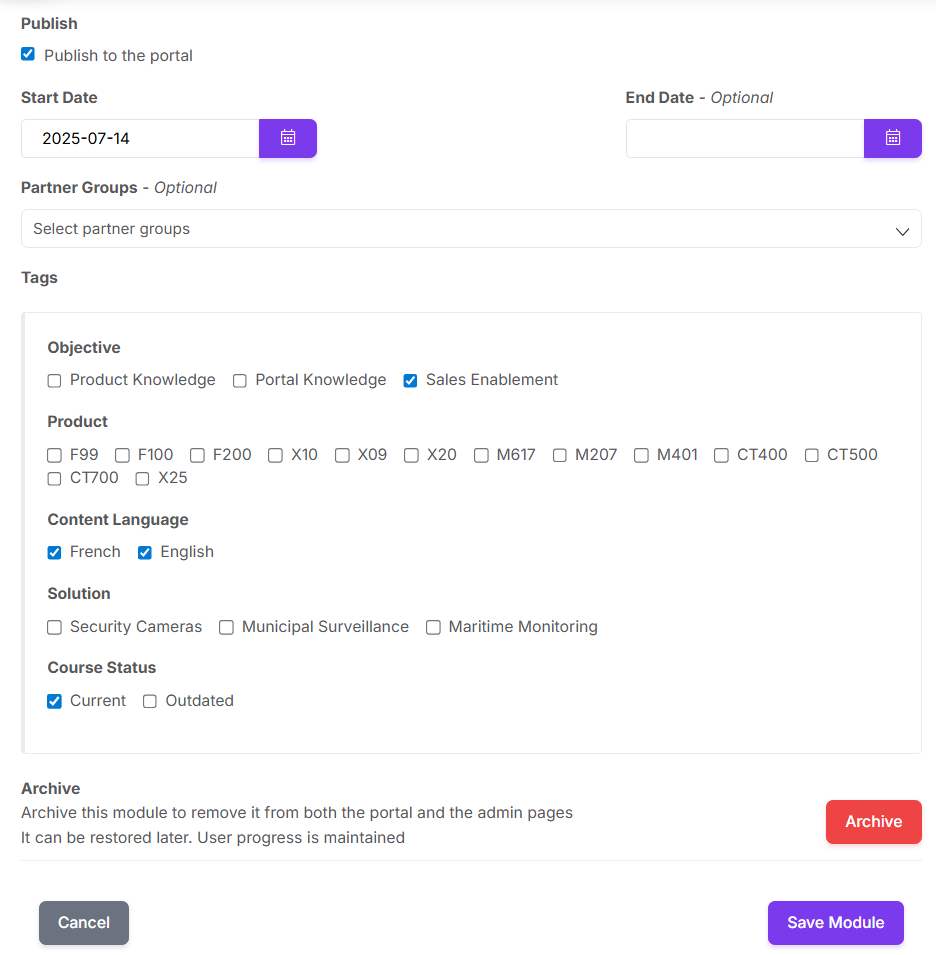Expand the Partner Groups dropdown

click(471, 228)
